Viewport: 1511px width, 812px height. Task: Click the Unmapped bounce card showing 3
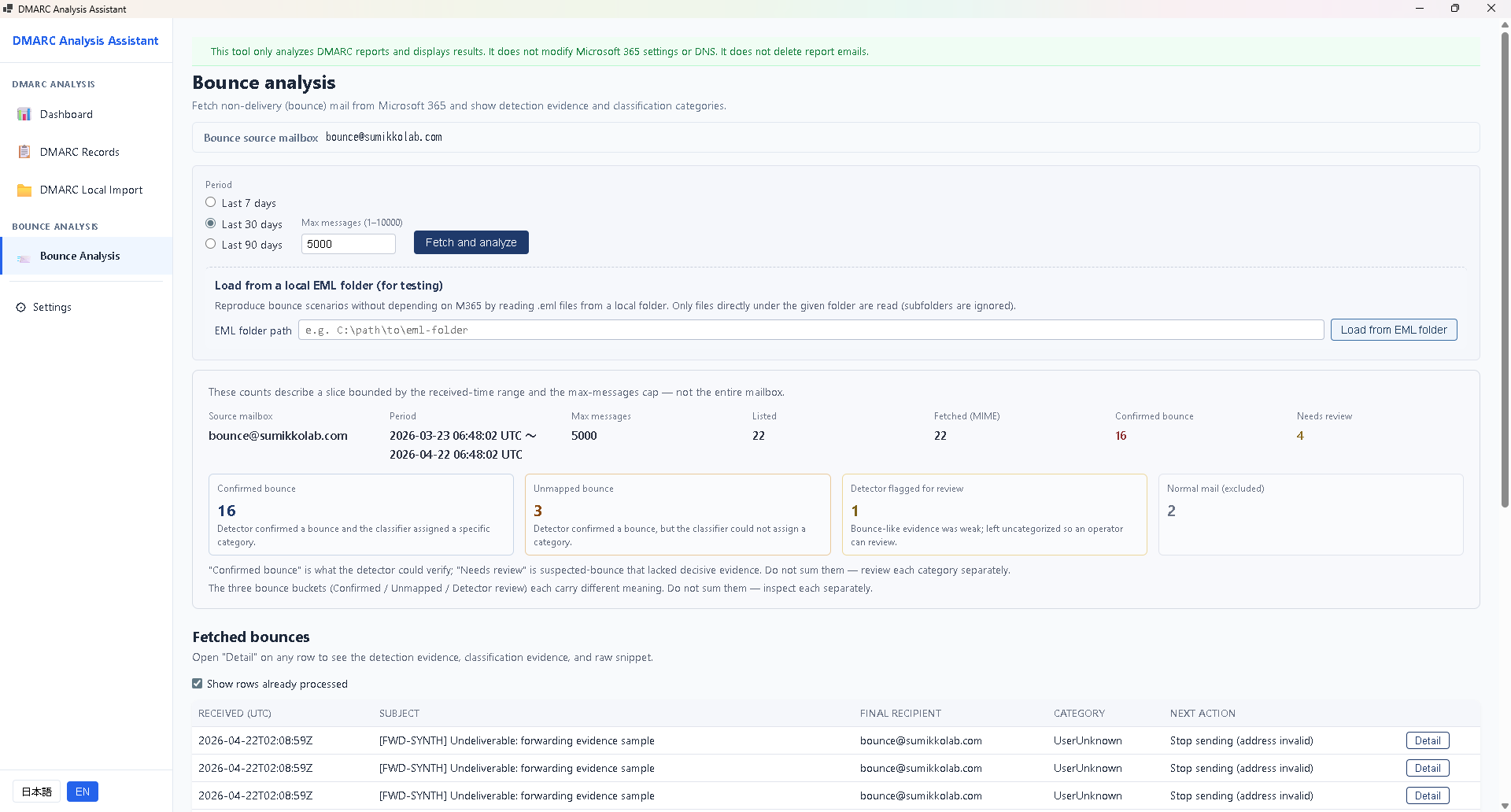[x=678, y=515]
